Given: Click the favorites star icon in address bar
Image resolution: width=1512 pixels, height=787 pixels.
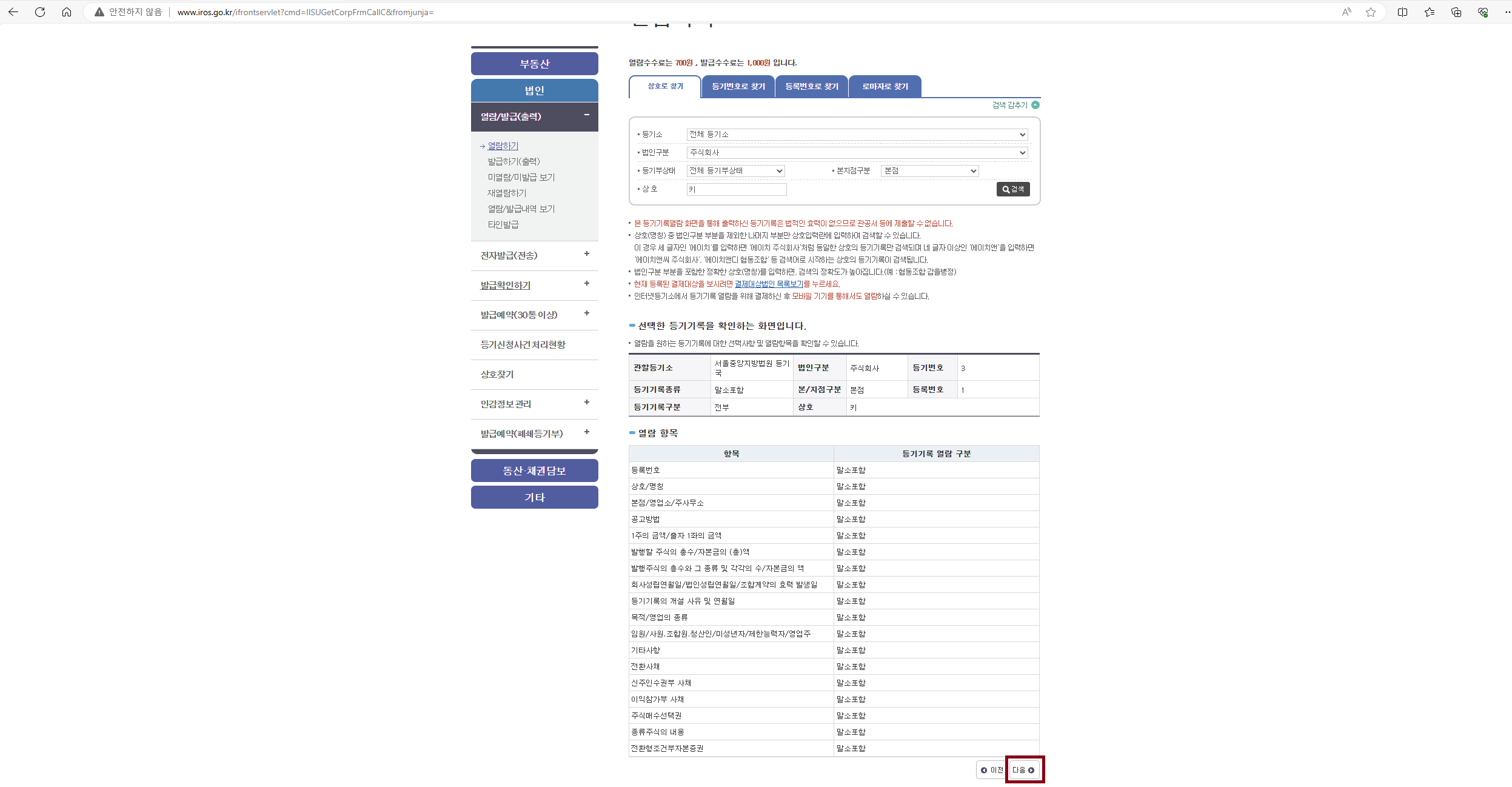Looking at the screenshot, I should pyautogui.click(x=1371, y=12).
